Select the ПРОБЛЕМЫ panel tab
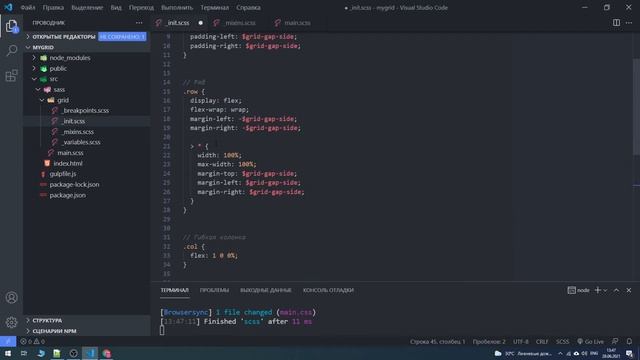Image resolution: width=640 pixels, height=360 pixels. pos(214,290)
